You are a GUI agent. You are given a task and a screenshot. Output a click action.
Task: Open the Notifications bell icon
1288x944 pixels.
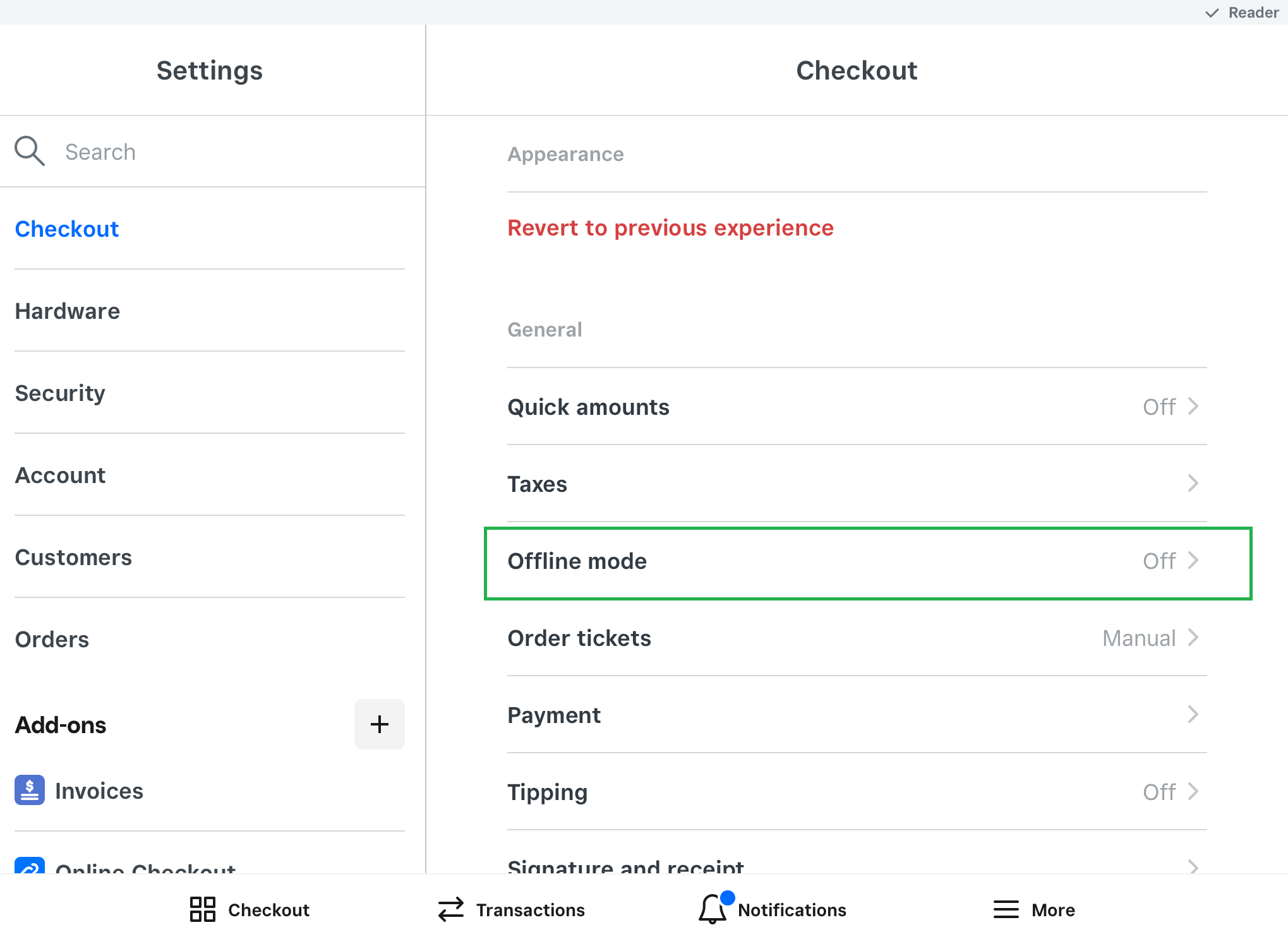(713, 909)
